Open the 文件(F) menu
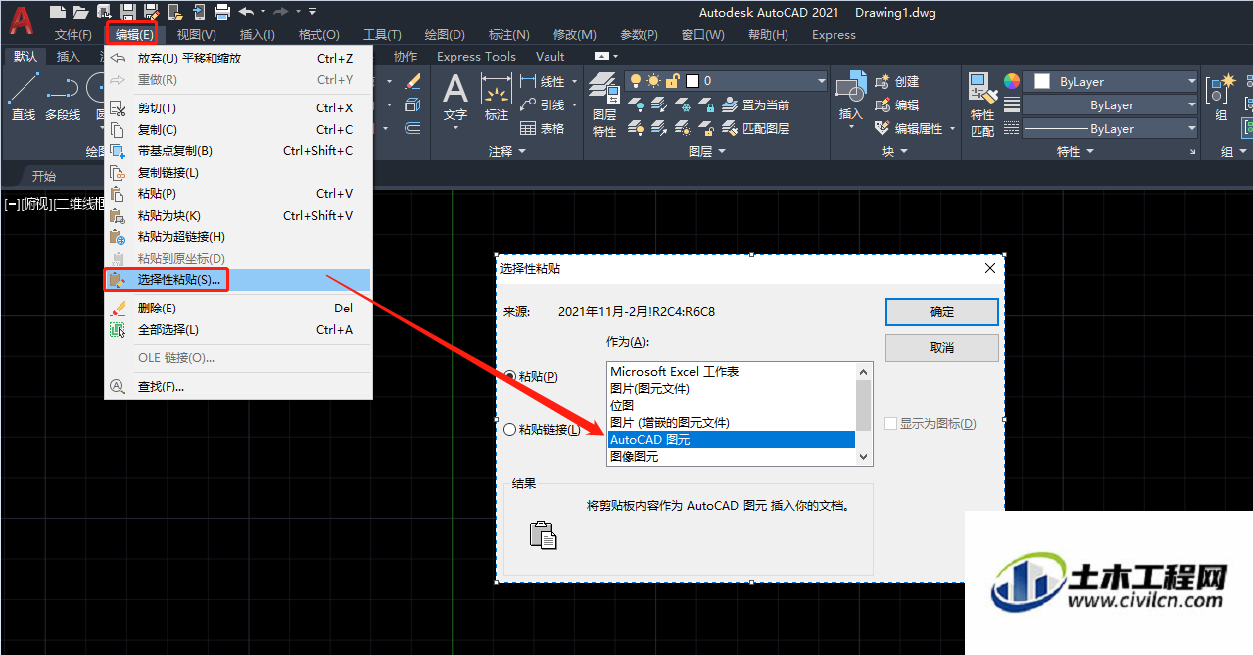The image size is (1253, 655). click(x=73, y=35)
